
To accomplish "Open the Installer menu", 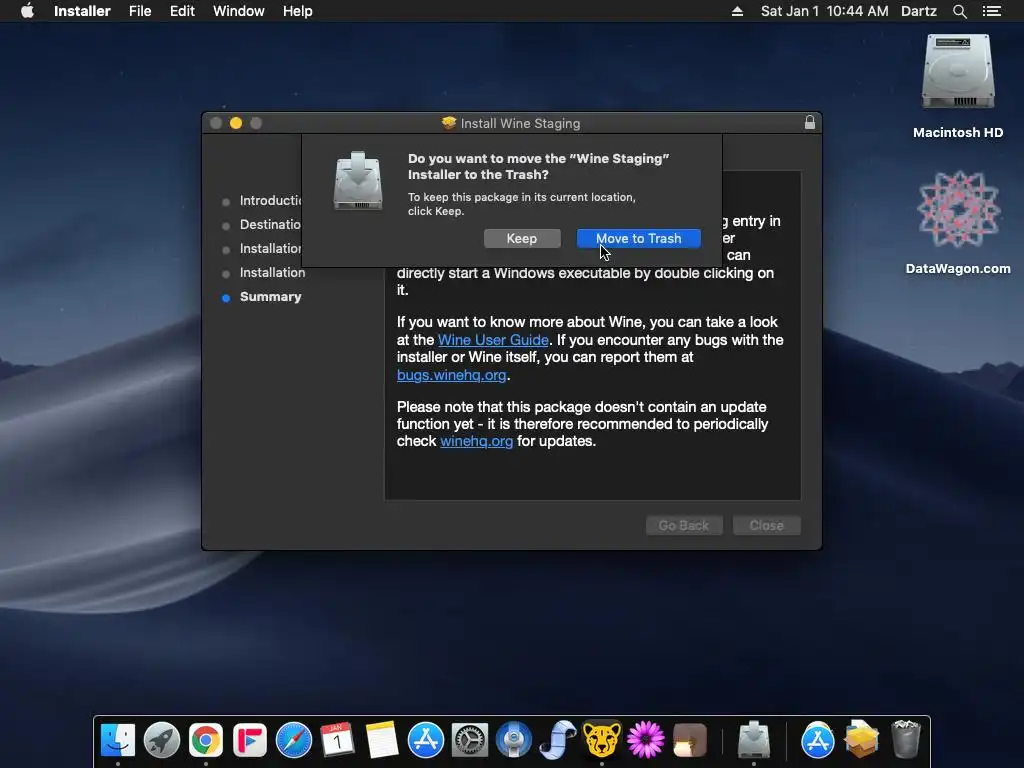I will [x=82, y=11].
